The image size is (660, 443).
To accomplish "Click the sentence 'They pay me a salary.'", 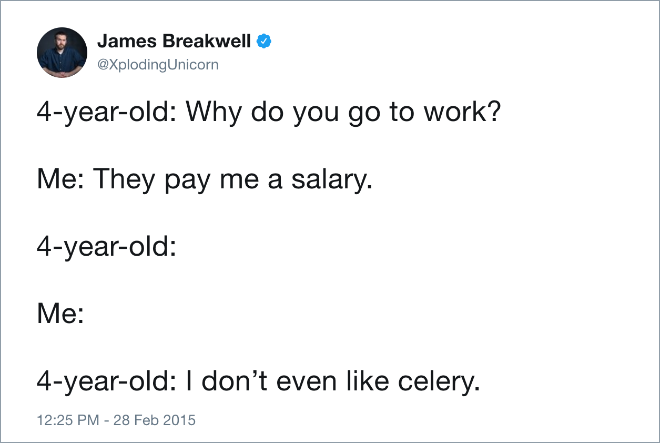I will [x=233, y=180].
